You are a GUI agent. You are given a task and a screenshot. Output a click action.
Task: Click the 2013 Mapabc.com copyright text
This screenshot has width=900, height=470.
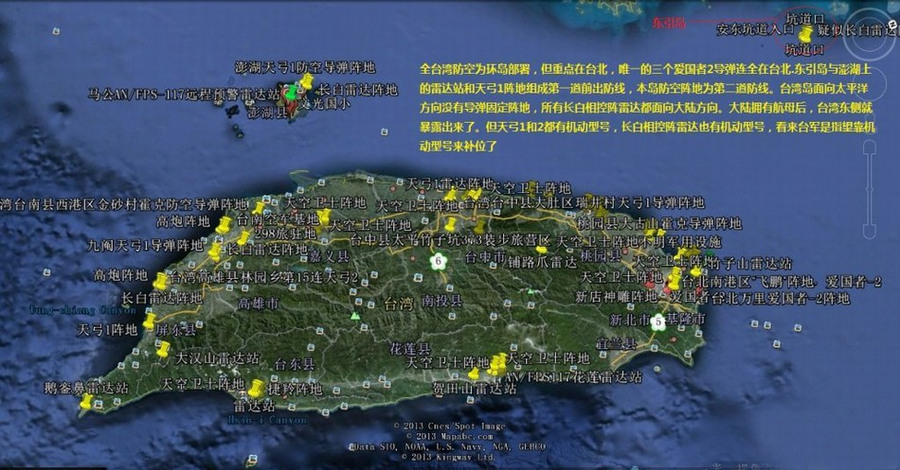click(442, 436)
